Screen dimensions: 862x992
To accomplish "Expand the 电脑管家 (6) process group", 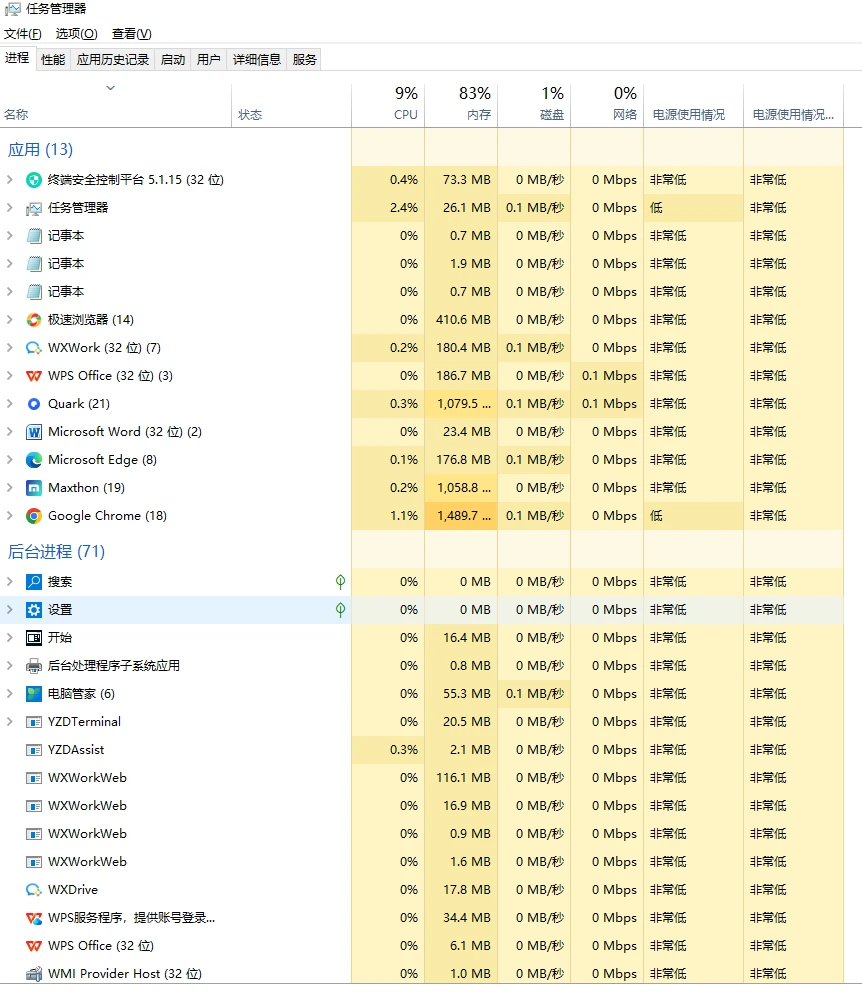I will [9, 694].
